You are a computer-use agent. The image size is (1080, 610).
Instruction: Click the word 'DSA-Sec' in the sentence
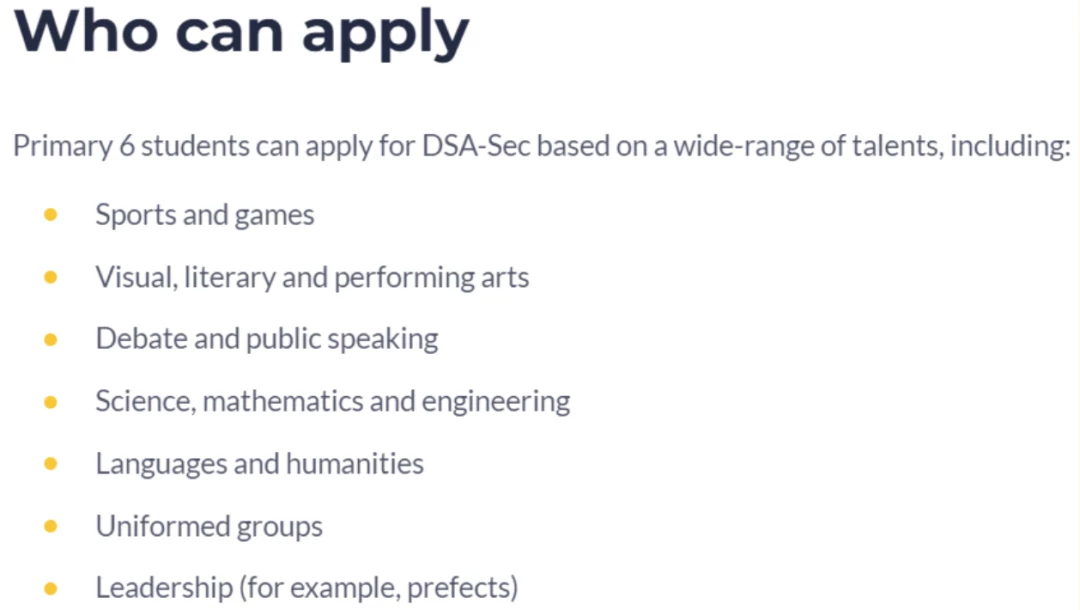point(476,146)
